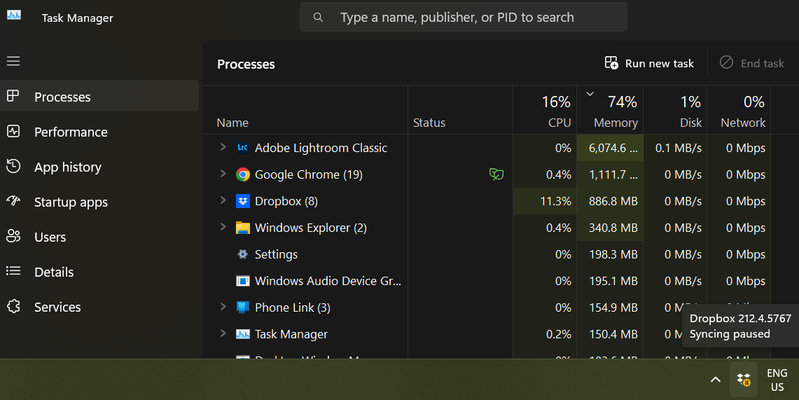Click the End task button

(752, 63)
